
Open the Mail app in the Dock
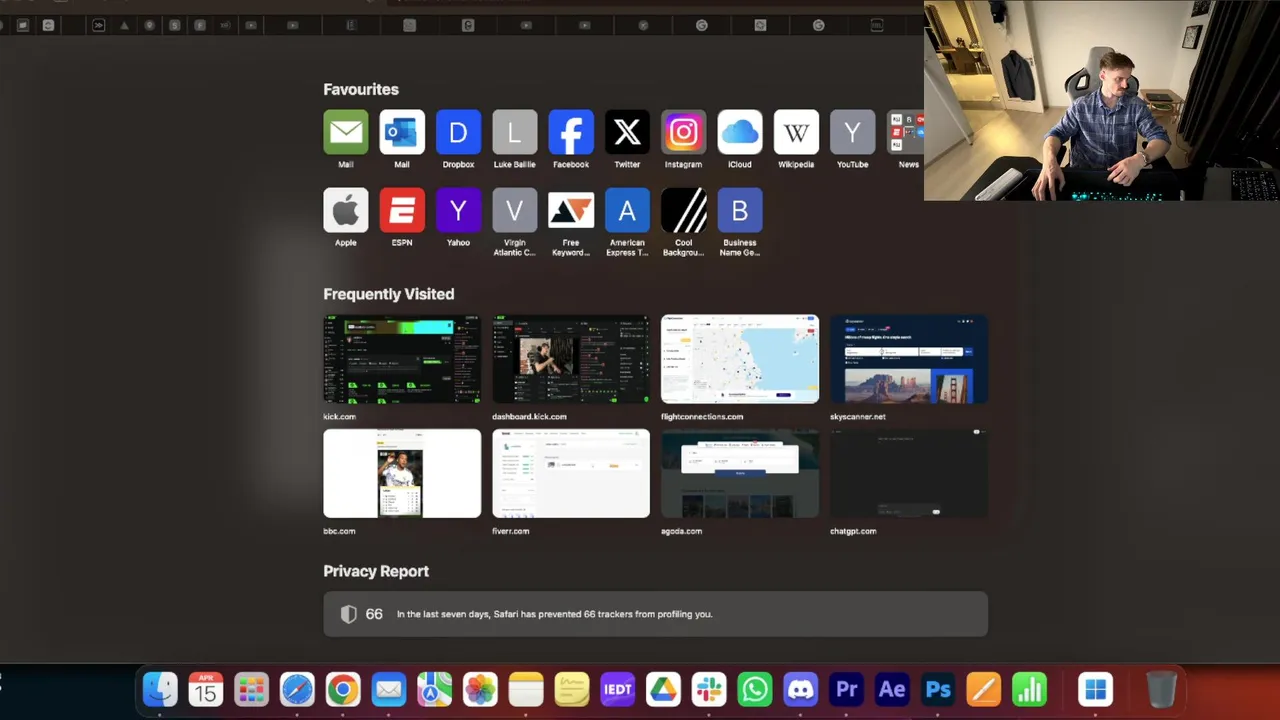click(389, 689)
